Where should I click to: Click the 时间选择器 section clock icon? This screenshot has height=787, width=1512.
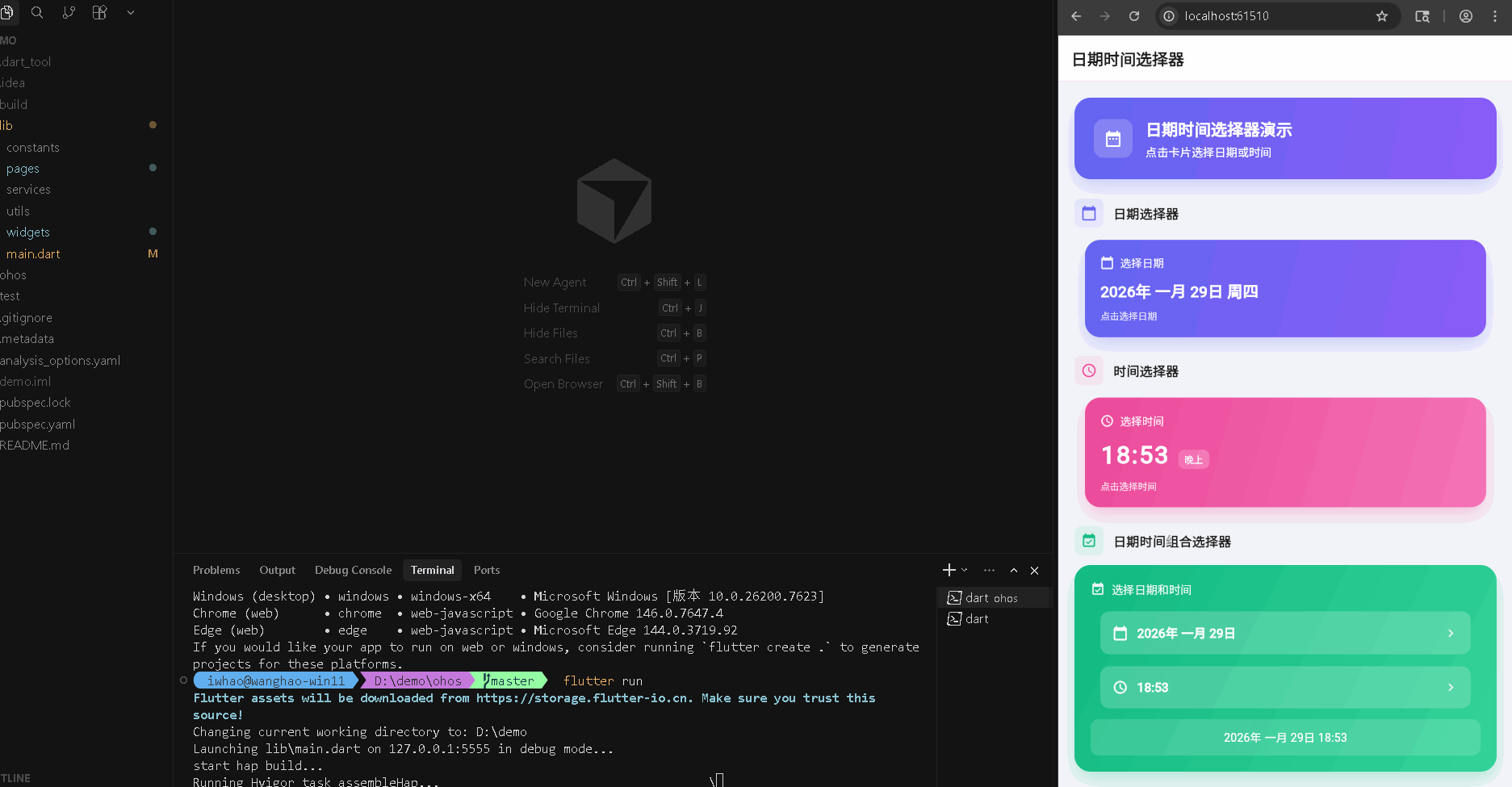(x=1089, y=371)
